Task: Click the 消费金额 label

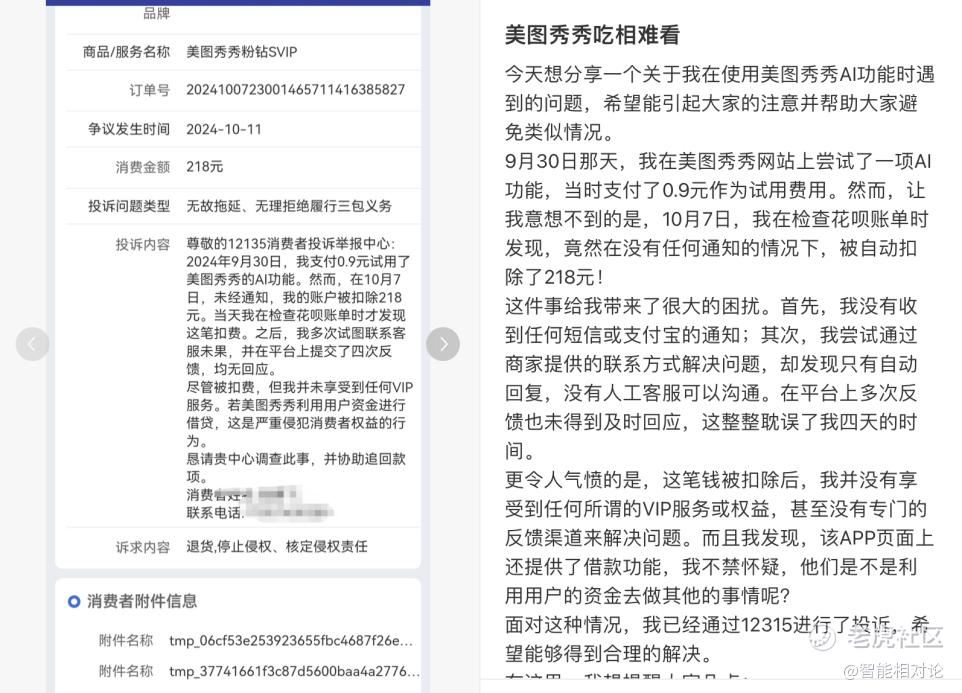Action: tap(143, 167)
